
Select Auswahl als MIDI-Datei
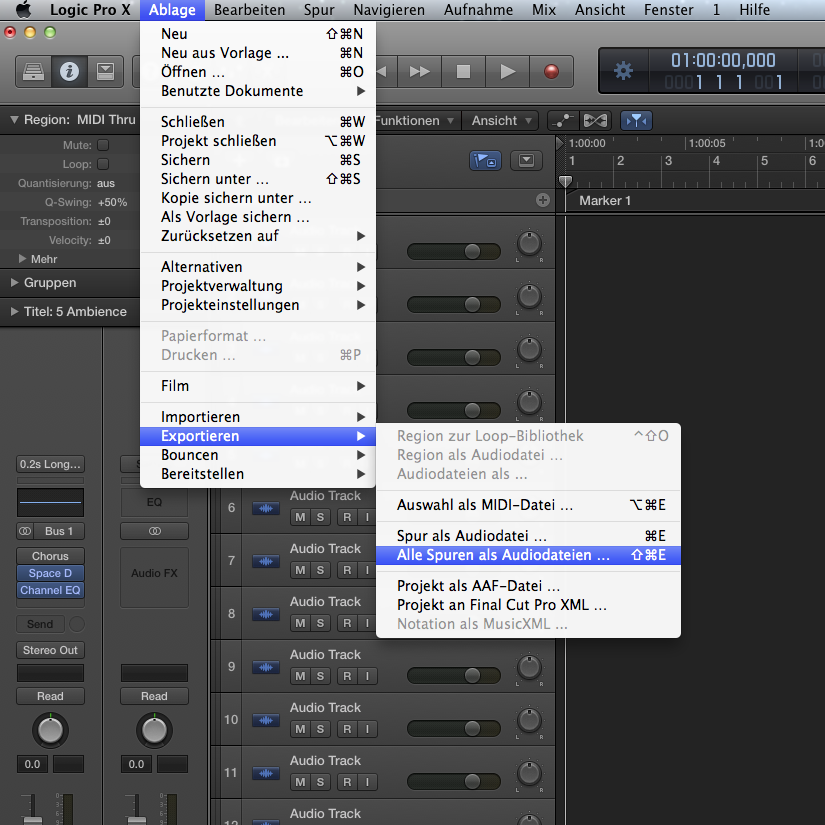click(528, 505)
